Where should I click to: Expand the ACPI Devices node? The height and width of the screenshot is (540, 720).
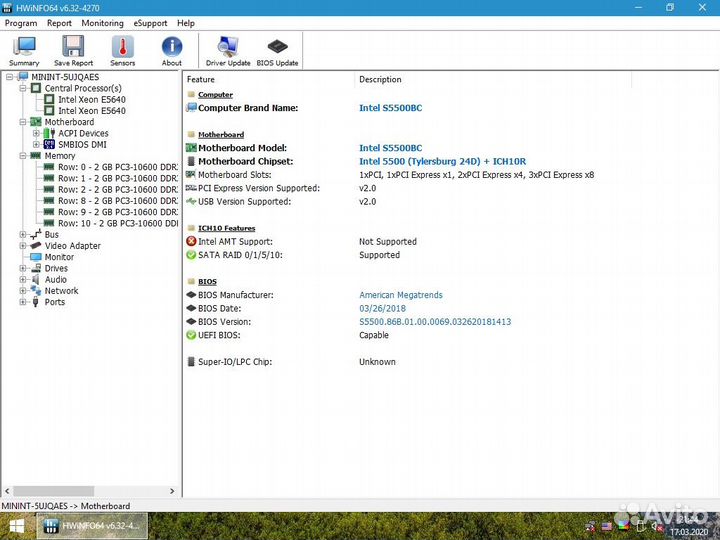tap(36, 133)
